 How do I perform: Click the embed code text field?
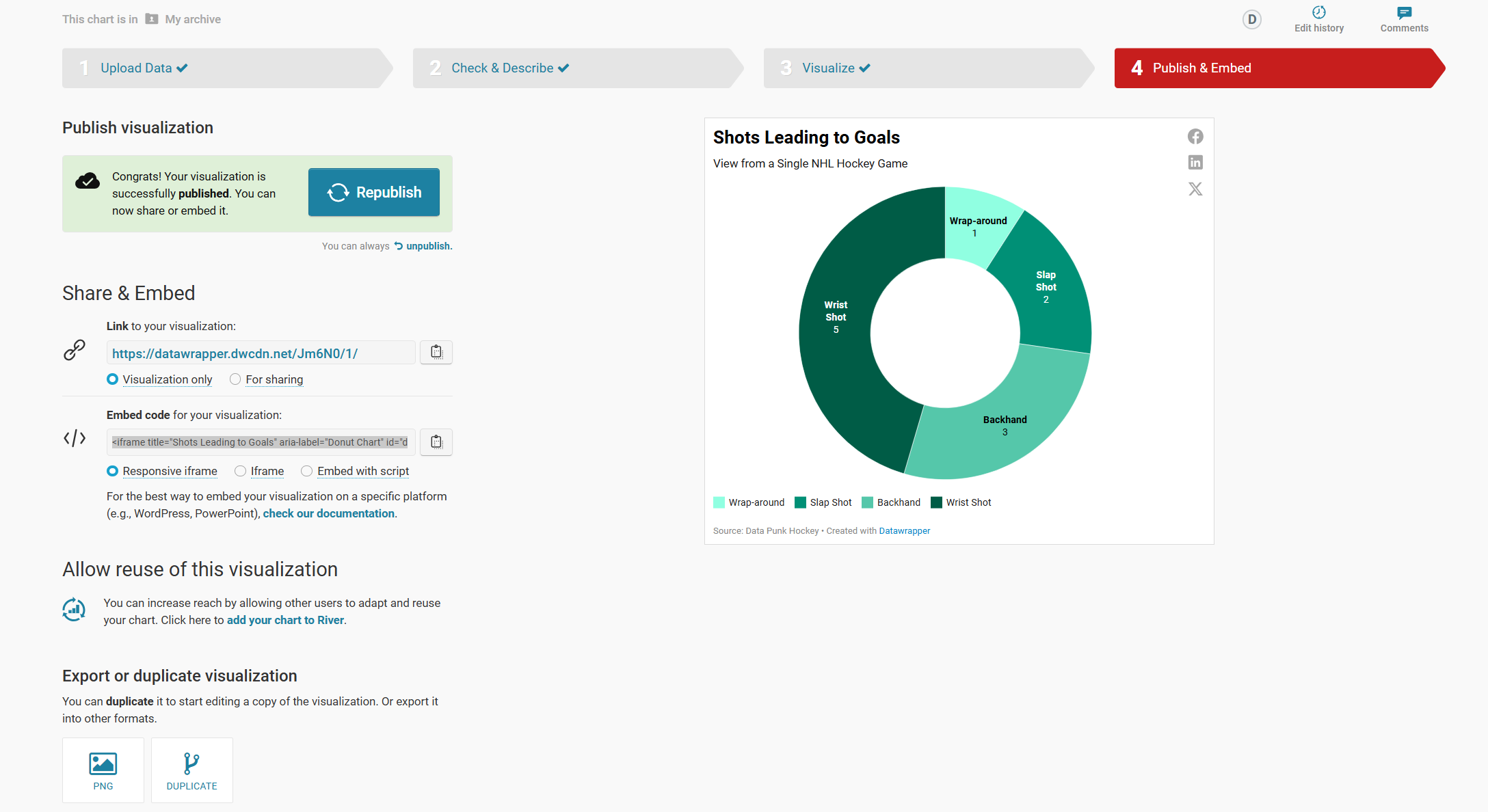coord(261,442)
